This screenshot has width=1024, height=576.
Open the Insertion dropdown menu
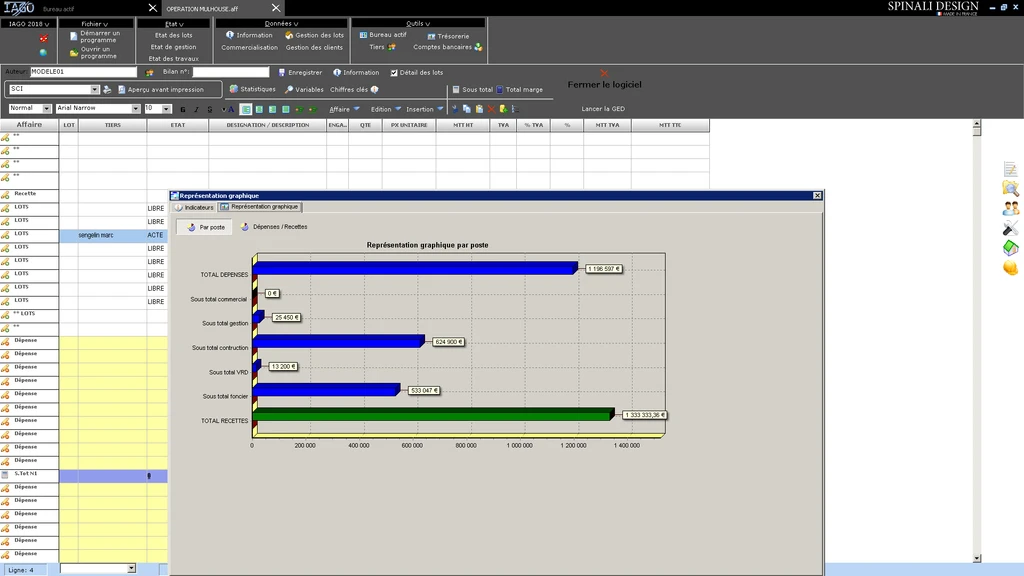440,109
